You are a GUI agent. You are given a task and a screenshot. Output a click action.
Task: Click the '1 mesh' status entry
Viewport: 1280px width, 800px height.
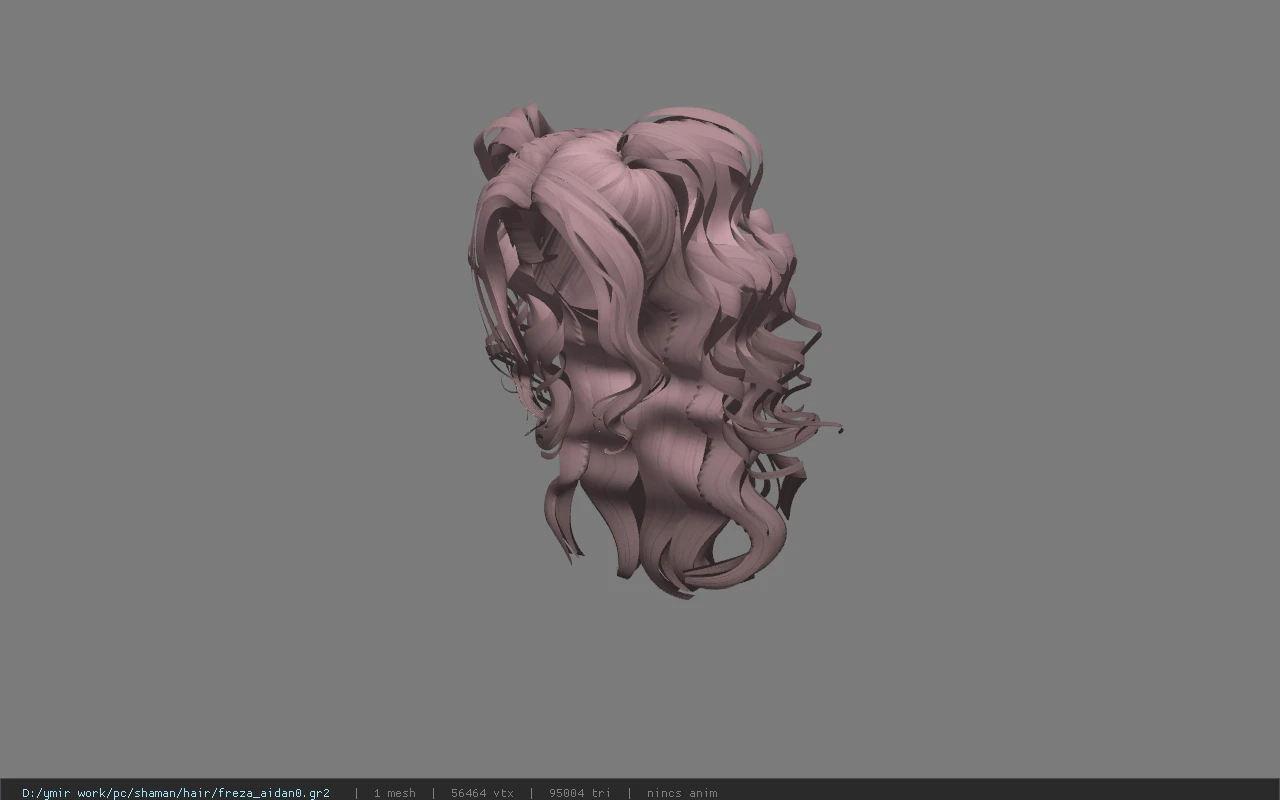coord(394,793)
